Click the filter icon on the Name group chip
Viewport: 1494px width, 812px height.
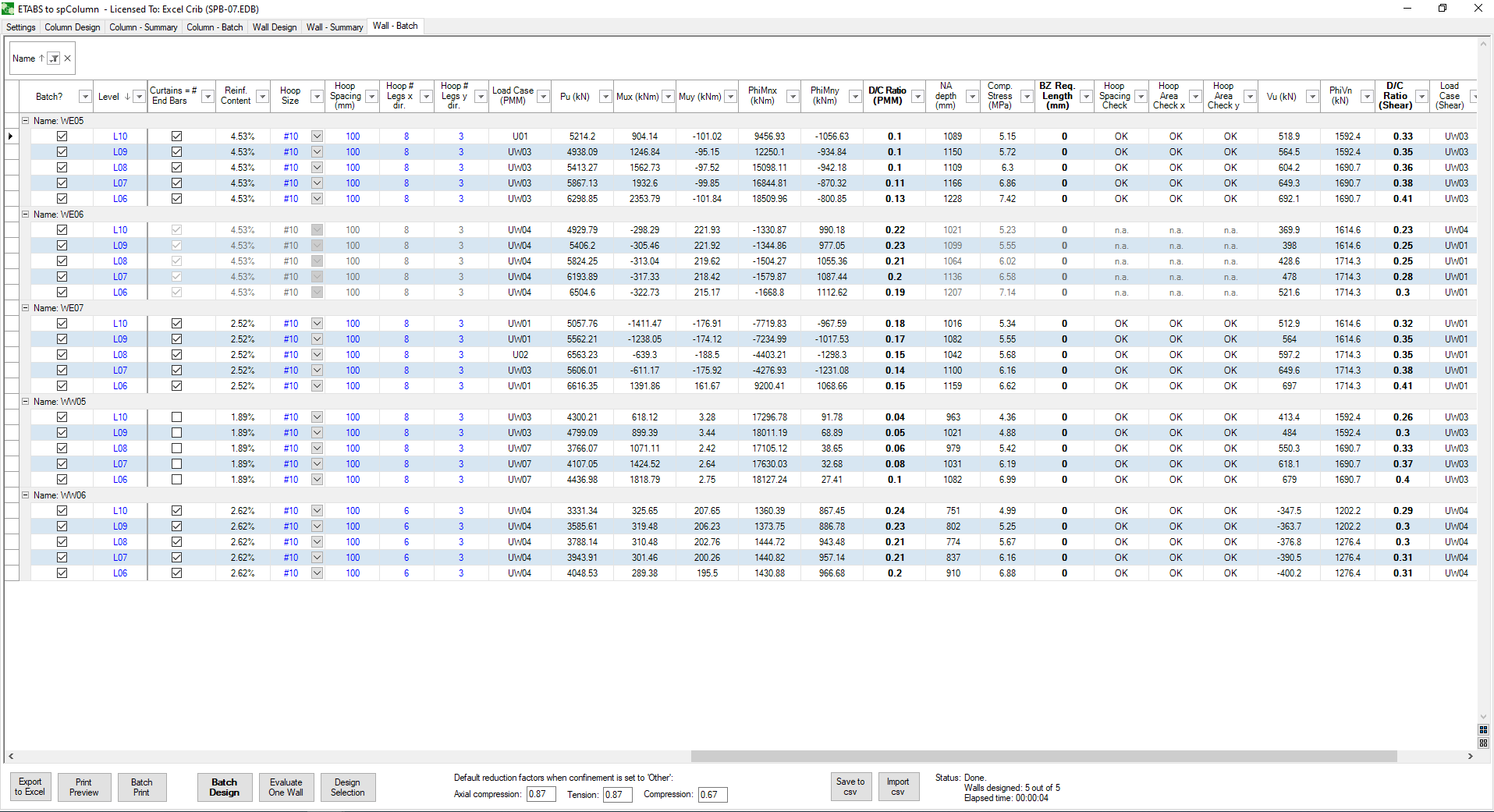pos(54,59)
